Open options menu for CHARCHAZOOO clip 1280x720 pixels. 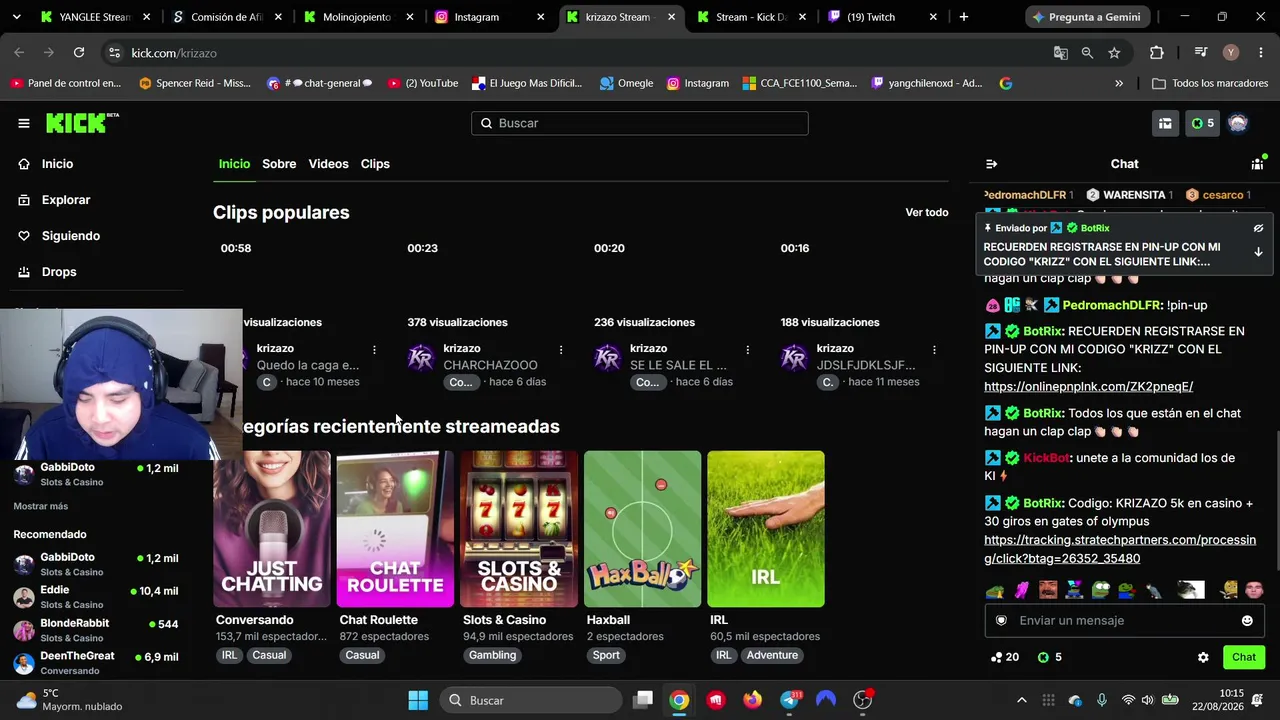point(561,349)
